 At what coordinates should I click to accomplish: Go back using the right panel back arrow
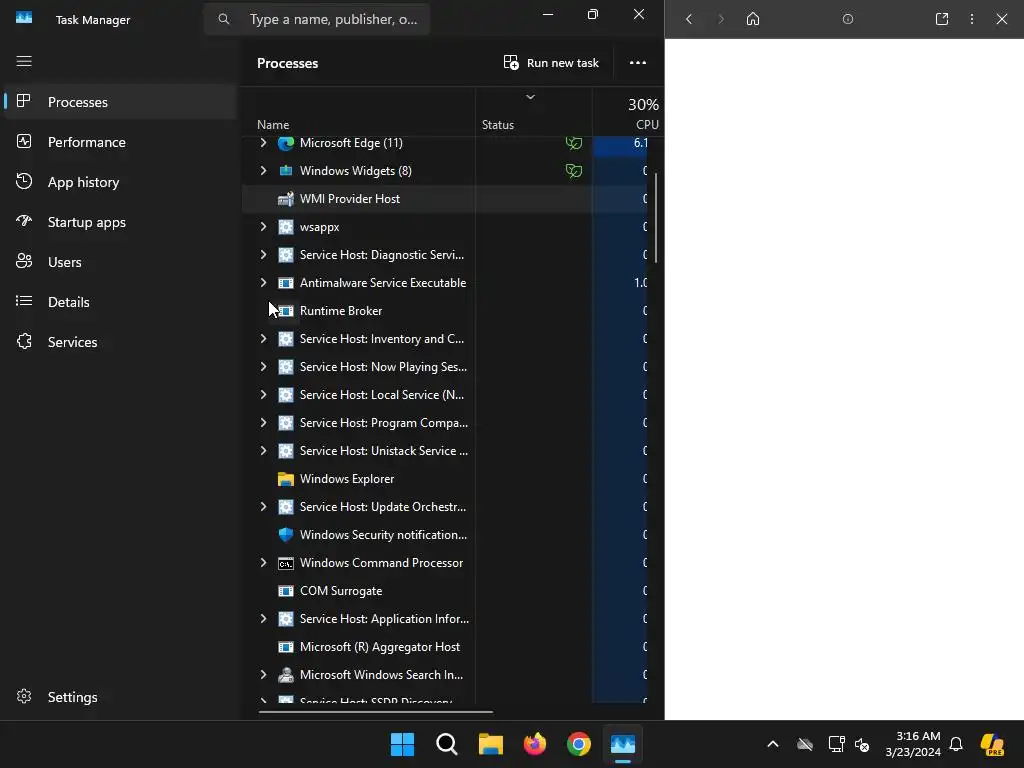click(688, 19)
